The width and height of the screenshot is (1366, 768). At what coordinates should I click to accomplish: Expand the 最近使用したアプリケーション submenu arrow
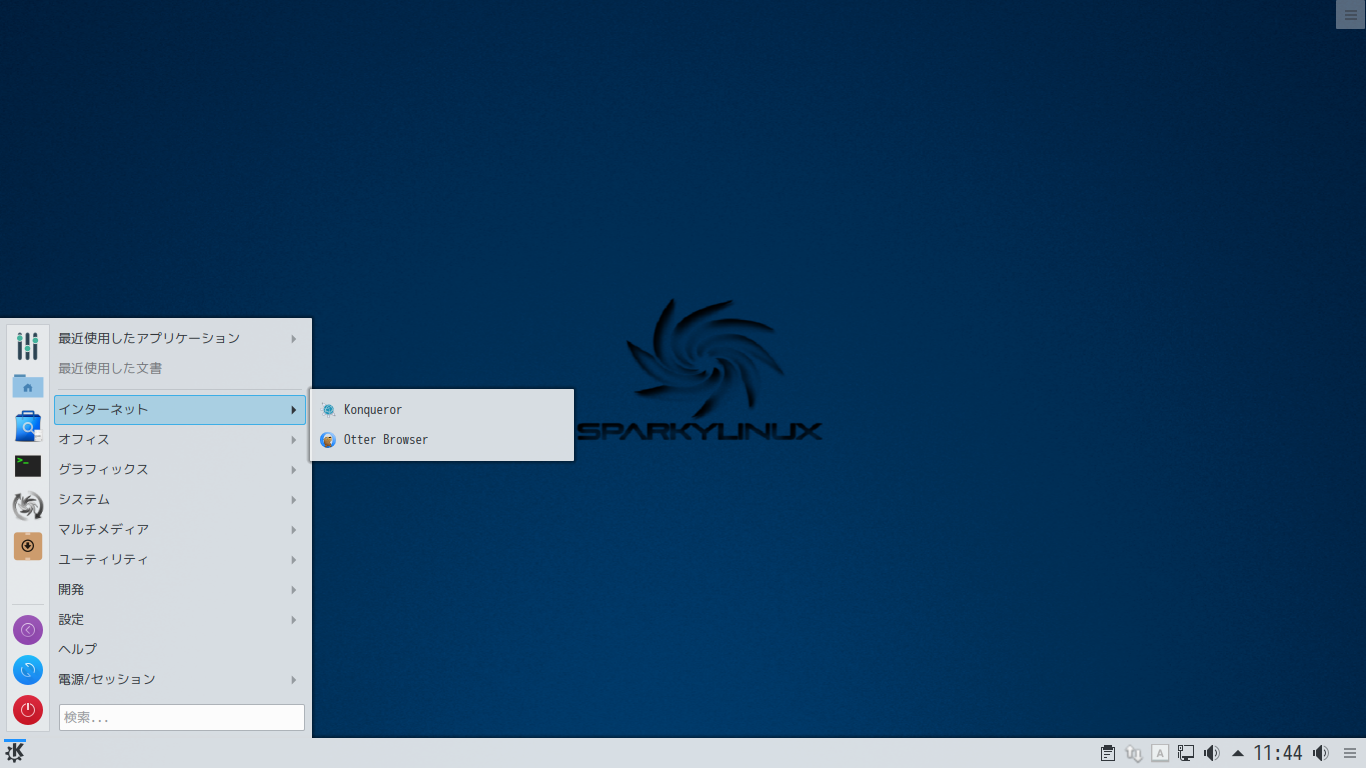(294, 339)
